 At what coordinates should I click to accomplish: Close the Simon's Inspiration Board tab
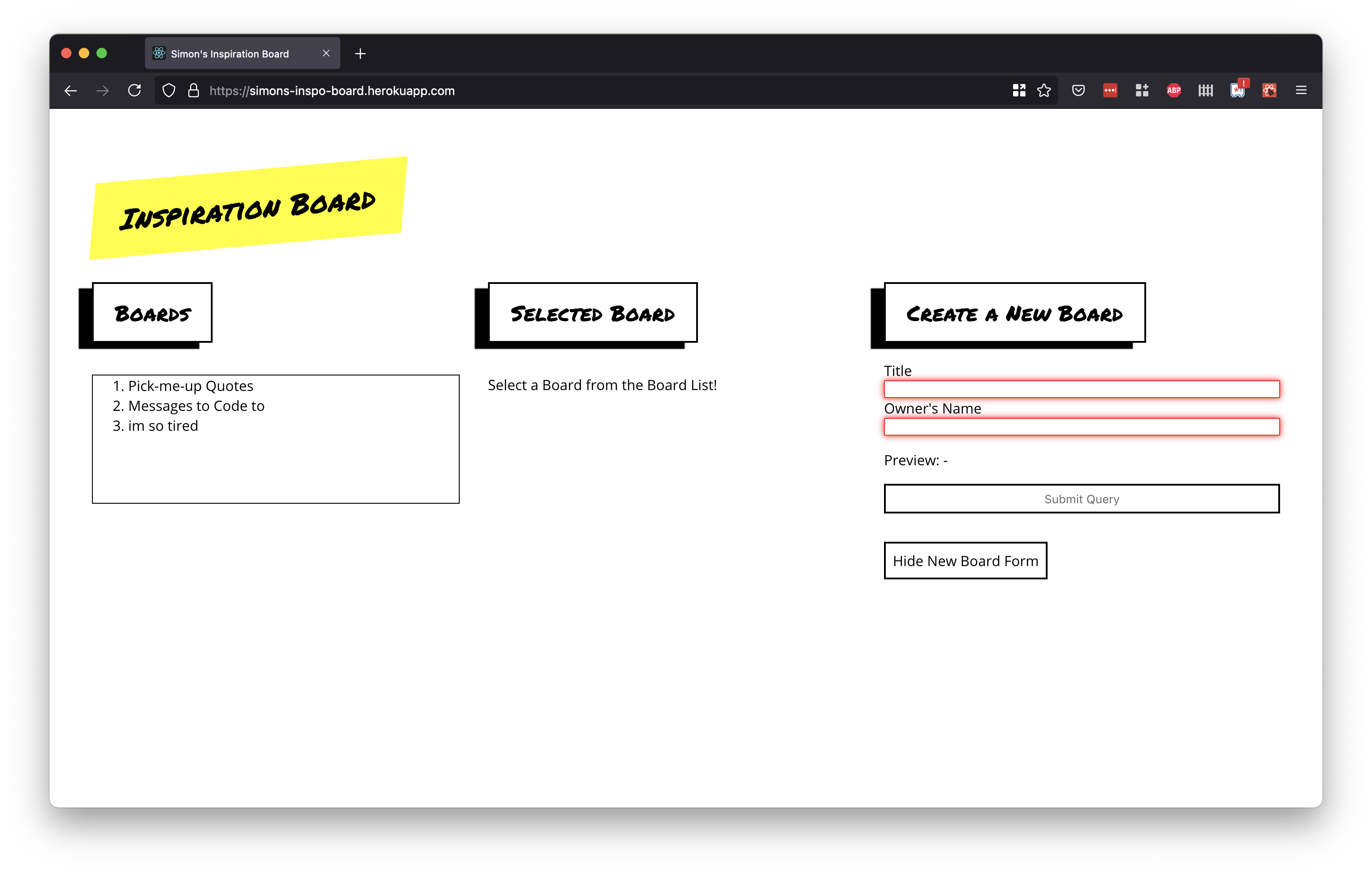(326, 53)
